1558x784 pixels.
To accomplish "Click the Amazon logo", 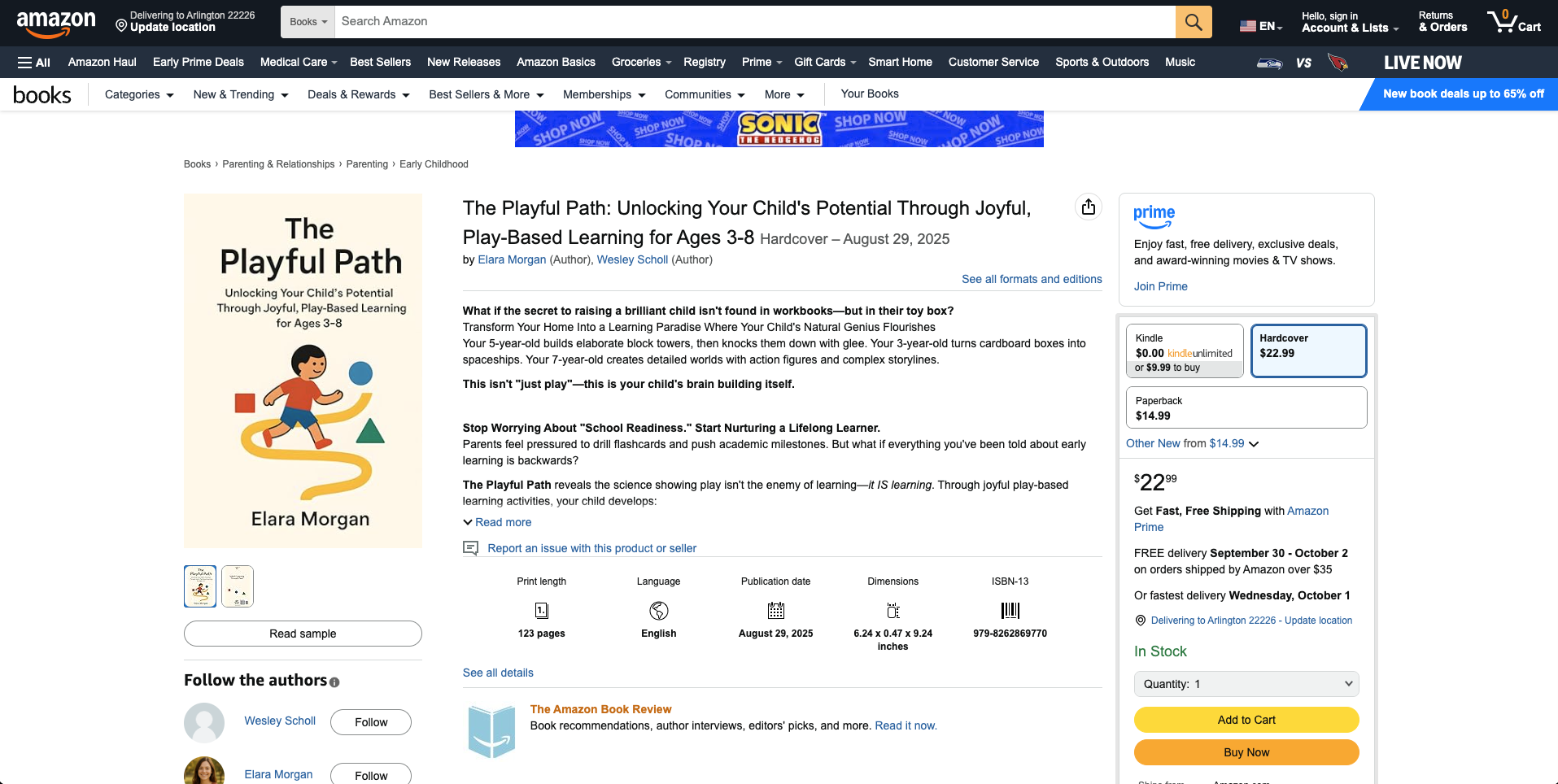I will click(x=55, y=23).
